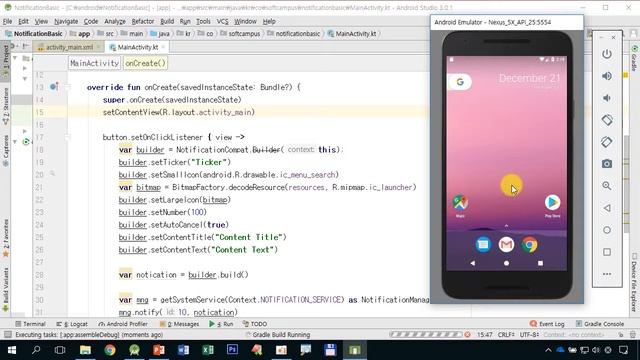640x360 pixels.
Task: Launch Gmail from emulator dock
Action: point(506,244)
